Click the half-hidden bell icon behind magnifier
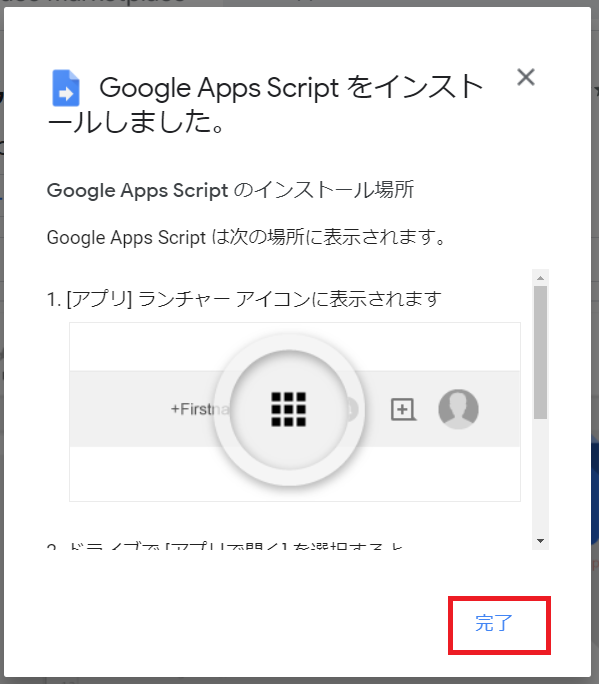599x684 pixels. (x=351, y=409)
